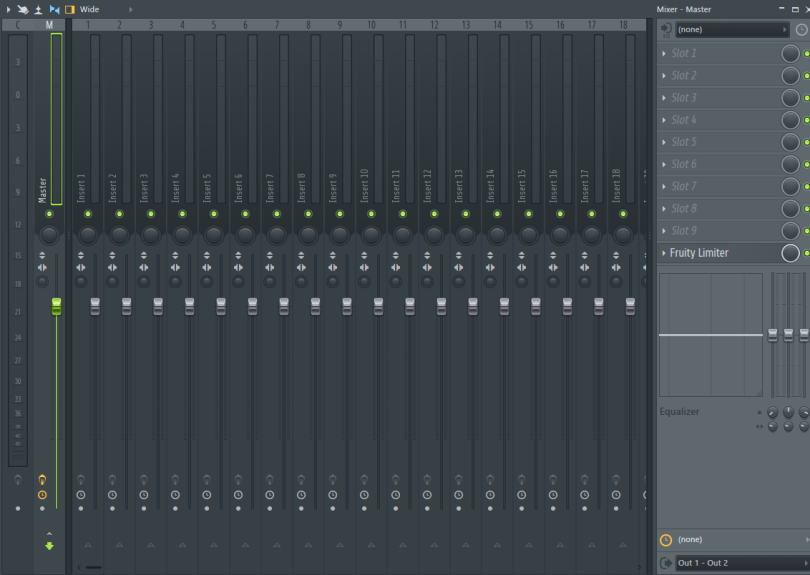The width and height of the screenshot is (810, 575).
Task: Expand the Slot 9 plugin menu arrow
Action: pyautogui.click(x=664, y=231)
